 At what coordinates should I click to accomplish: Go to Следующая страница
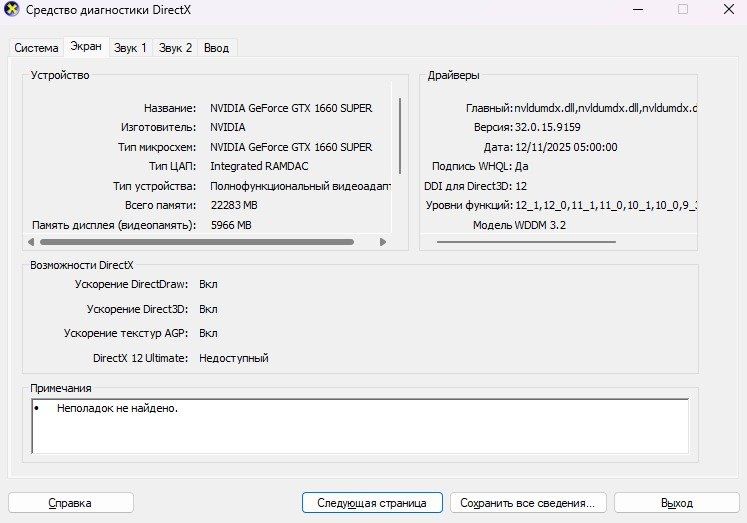[x=372, y=503]
